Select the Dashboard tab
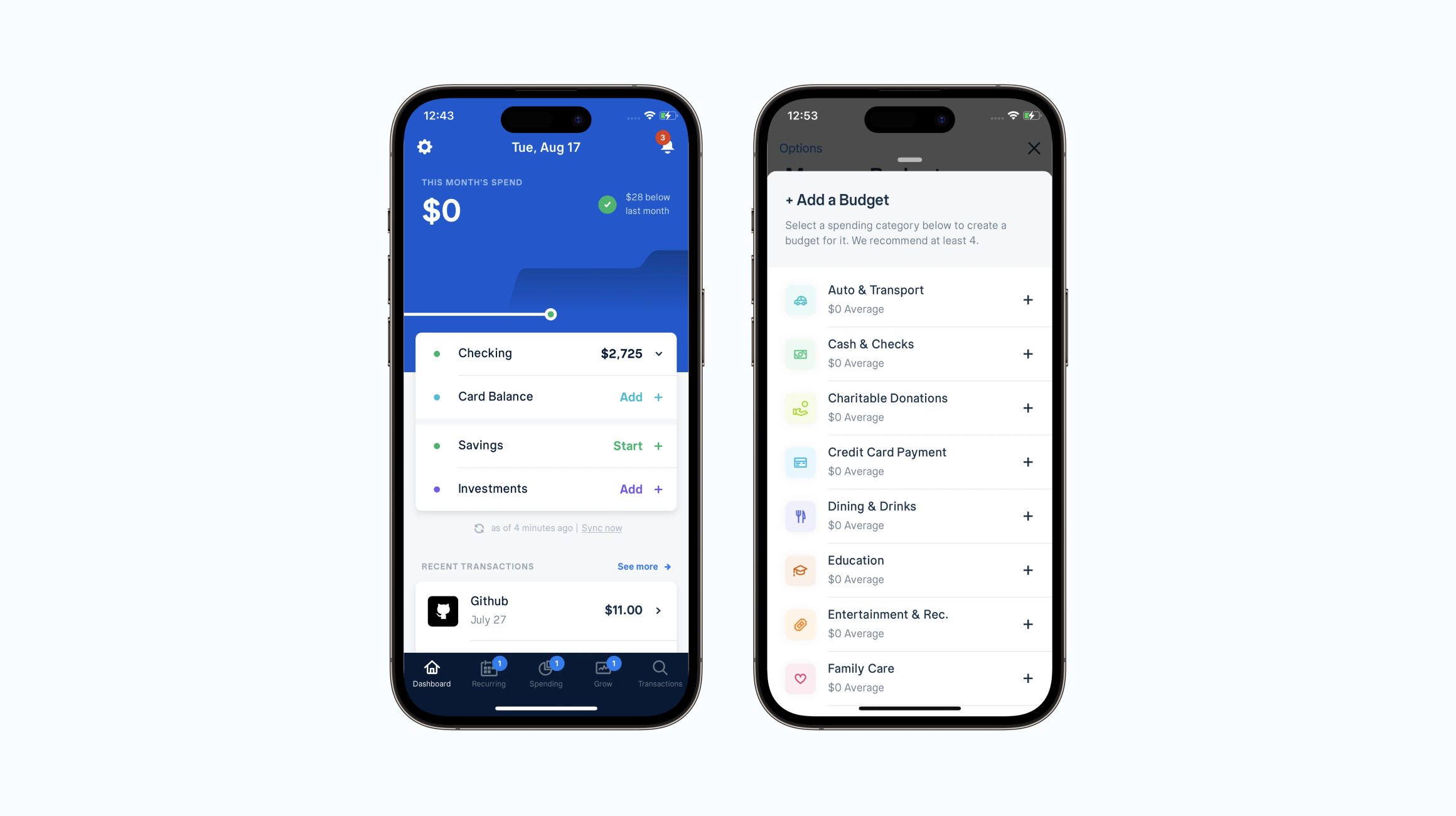Image resolution: width=1456 pixels, height=816 pixels. click(x=432, y=672)
